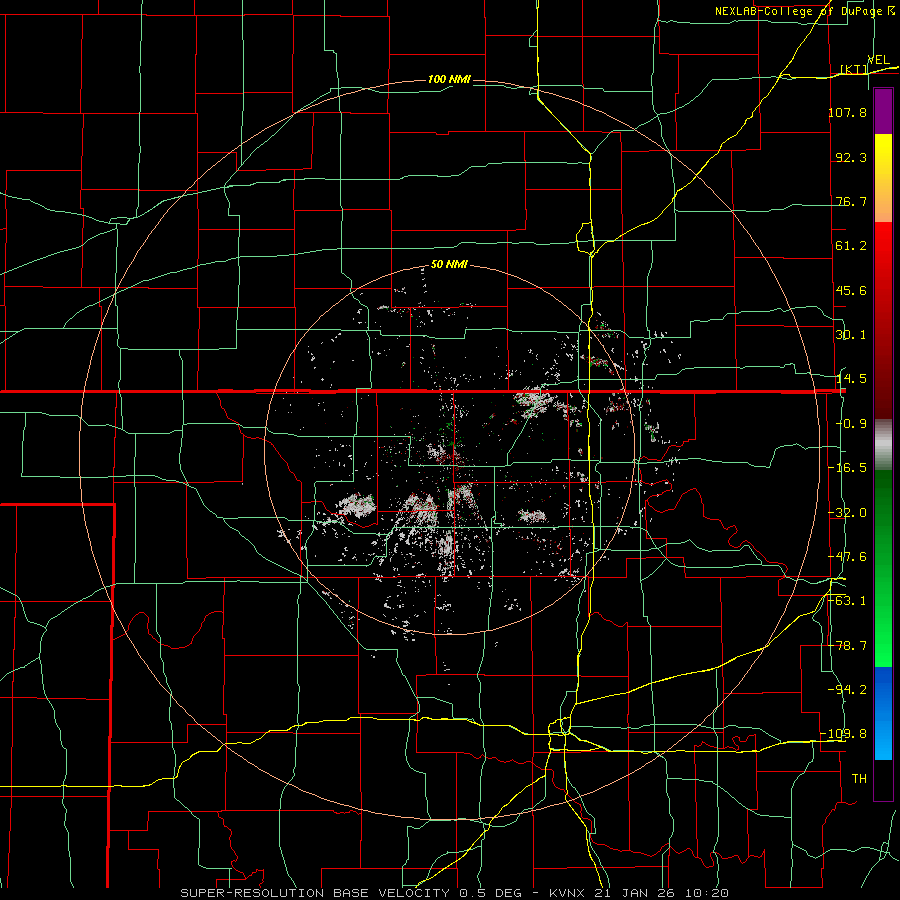Click the "-78.7" scale value
Screen dimensions: 900x900
[847, 646]
